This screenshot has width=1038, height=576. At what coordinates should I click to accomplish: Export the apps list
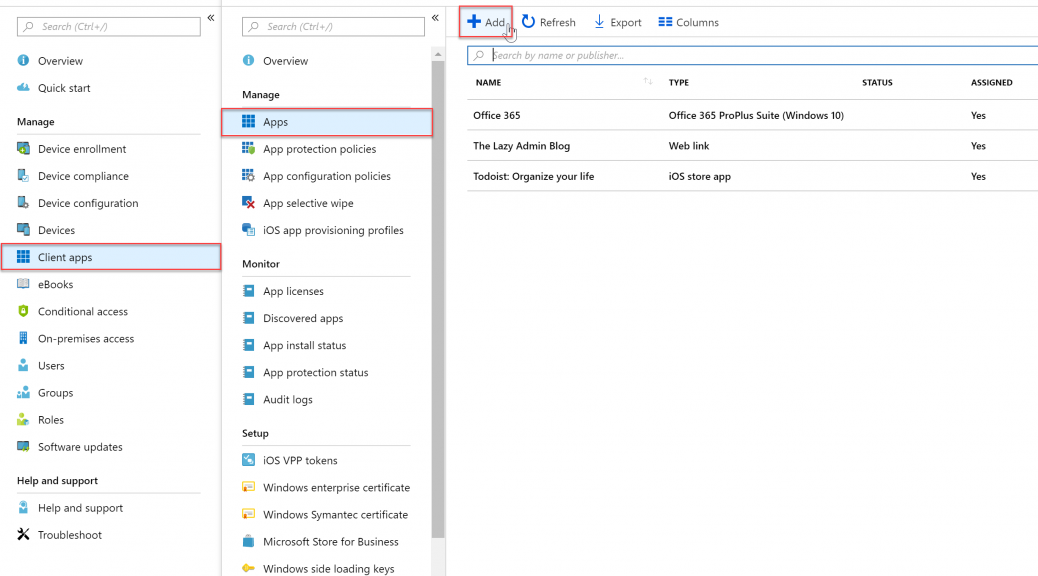coord(618,23)
